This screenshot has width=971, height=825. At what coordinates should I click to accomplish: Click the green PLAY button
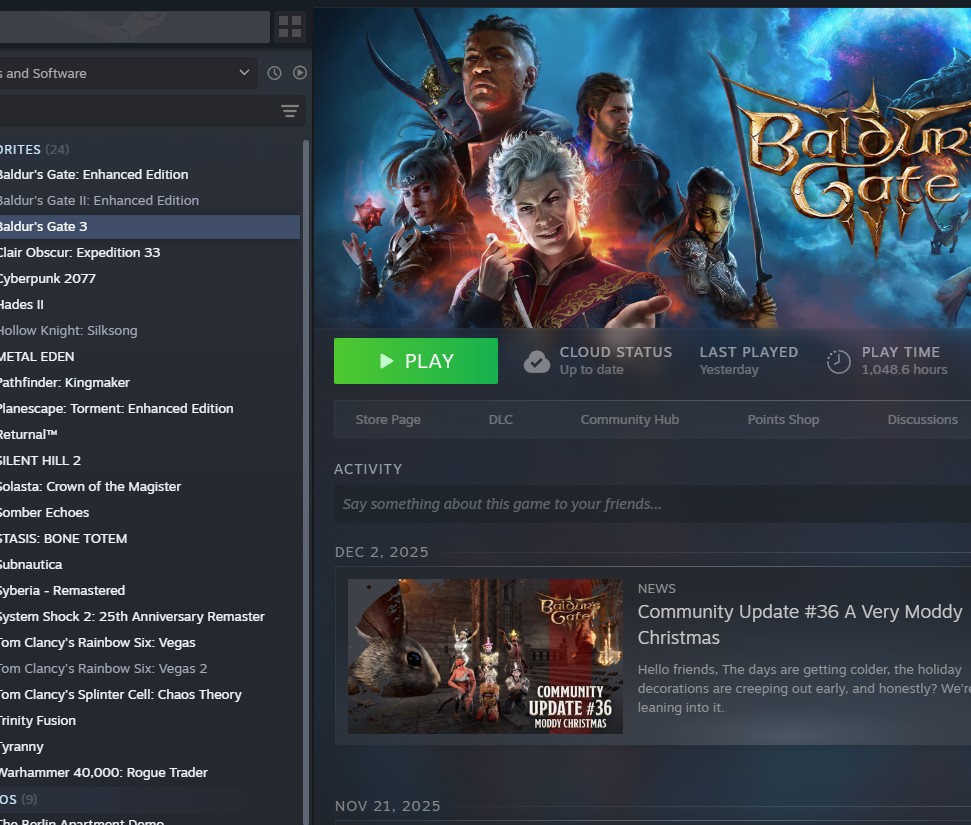[x=416, y=361]
